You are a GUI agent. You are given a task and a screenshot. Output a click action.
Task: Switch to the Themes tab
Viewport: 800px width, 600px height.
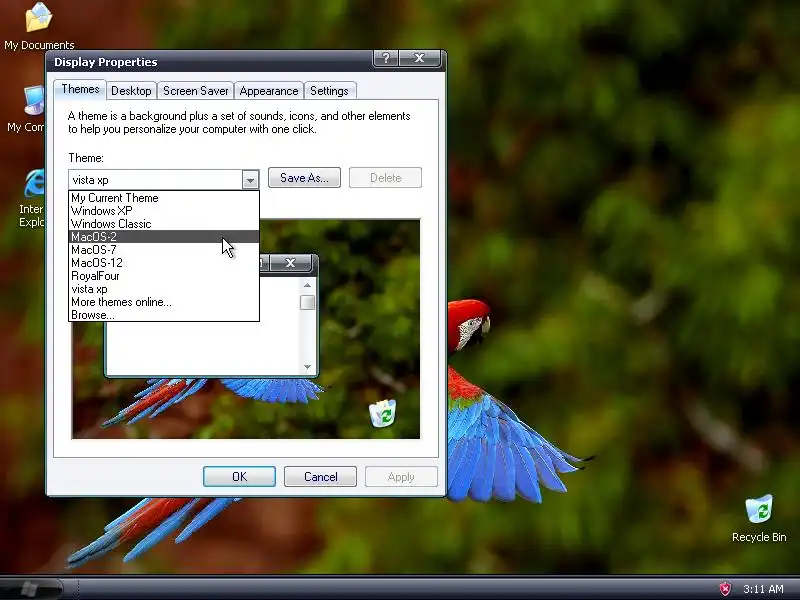click(x=80, y=89)
